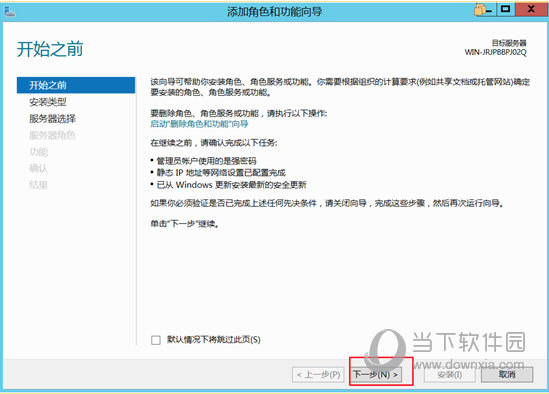Maximize the wizard window
549x394 pixels.
pyautogui.click(x=505, y=9)
